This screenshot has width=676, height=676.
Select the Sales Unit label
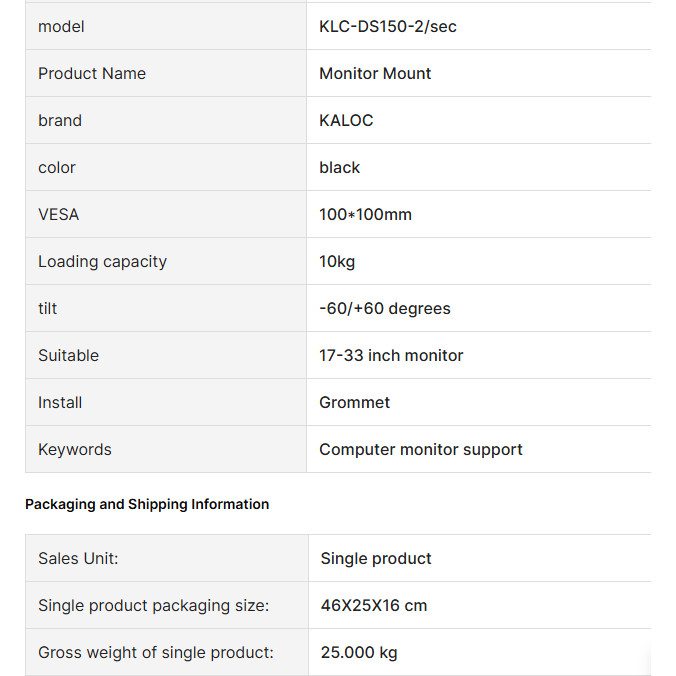pos(78,559)
